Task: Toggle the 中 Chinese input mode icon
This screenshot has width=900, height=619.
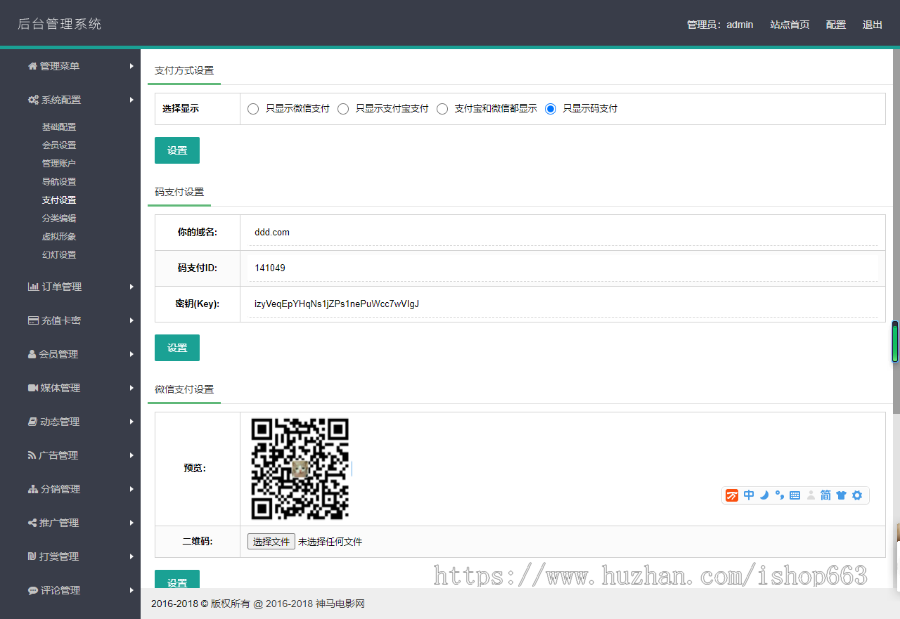Action: [748, 495]
